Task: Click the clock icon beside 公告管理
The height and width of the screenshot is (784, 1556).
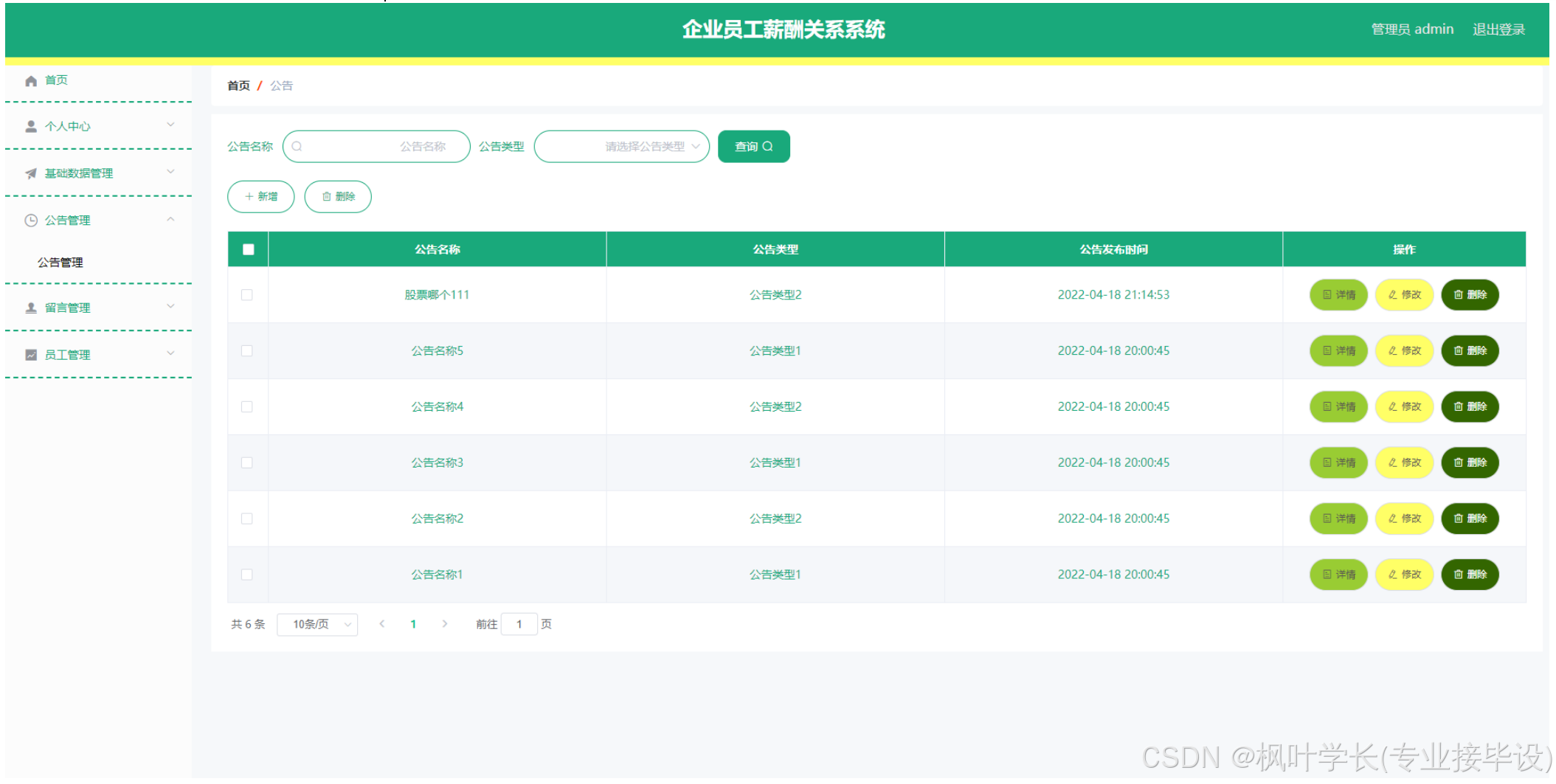Action: [x=31, y=221]
